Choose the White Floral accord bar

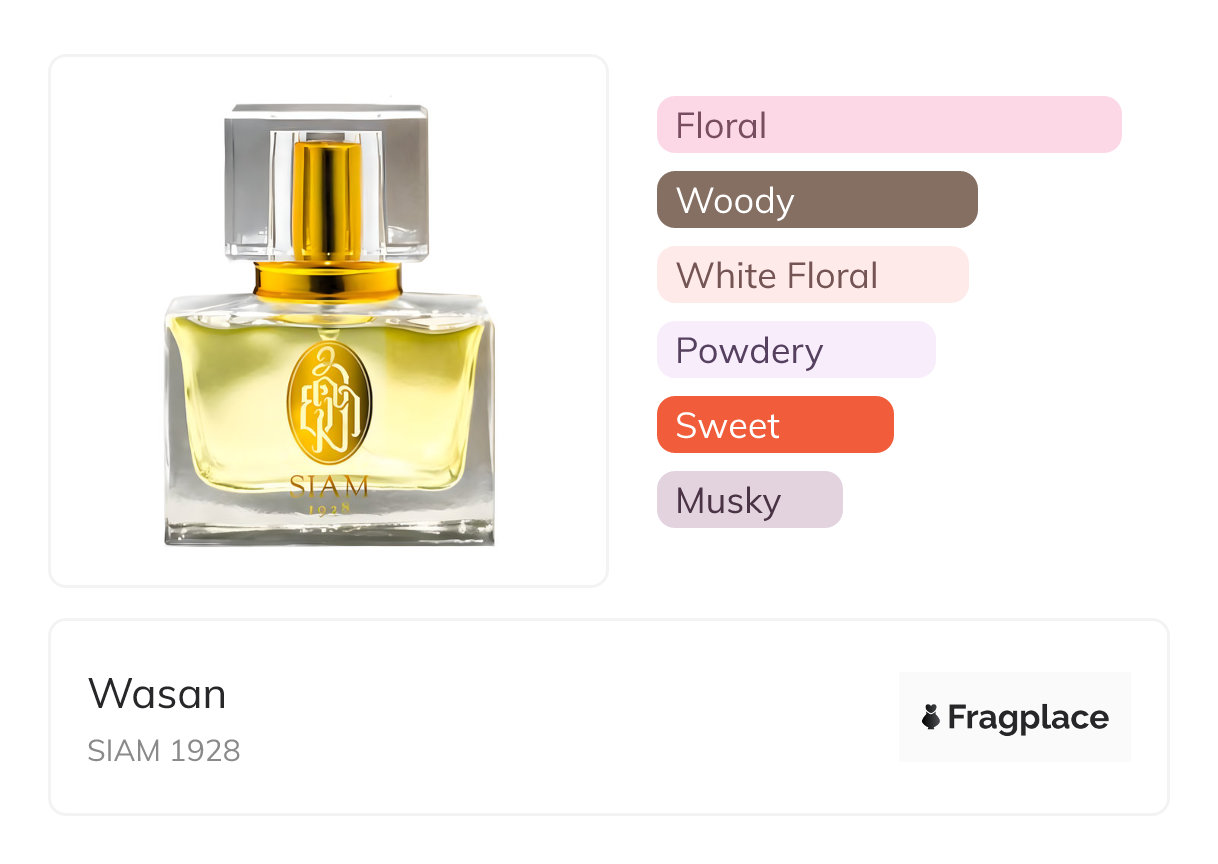813,275
